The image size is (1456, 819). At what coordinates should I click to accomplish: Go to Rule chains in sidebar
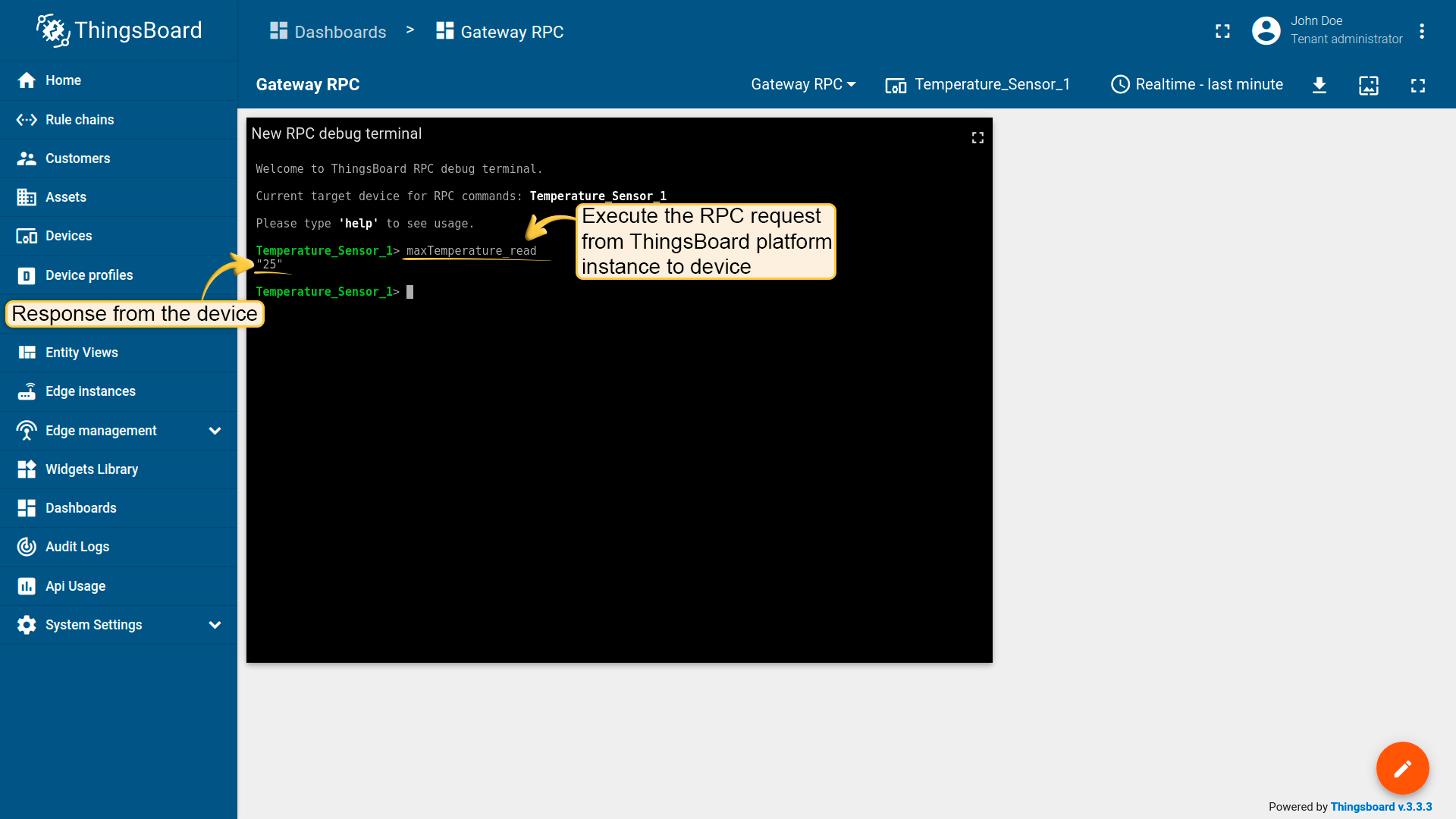[x=79, y=120]
